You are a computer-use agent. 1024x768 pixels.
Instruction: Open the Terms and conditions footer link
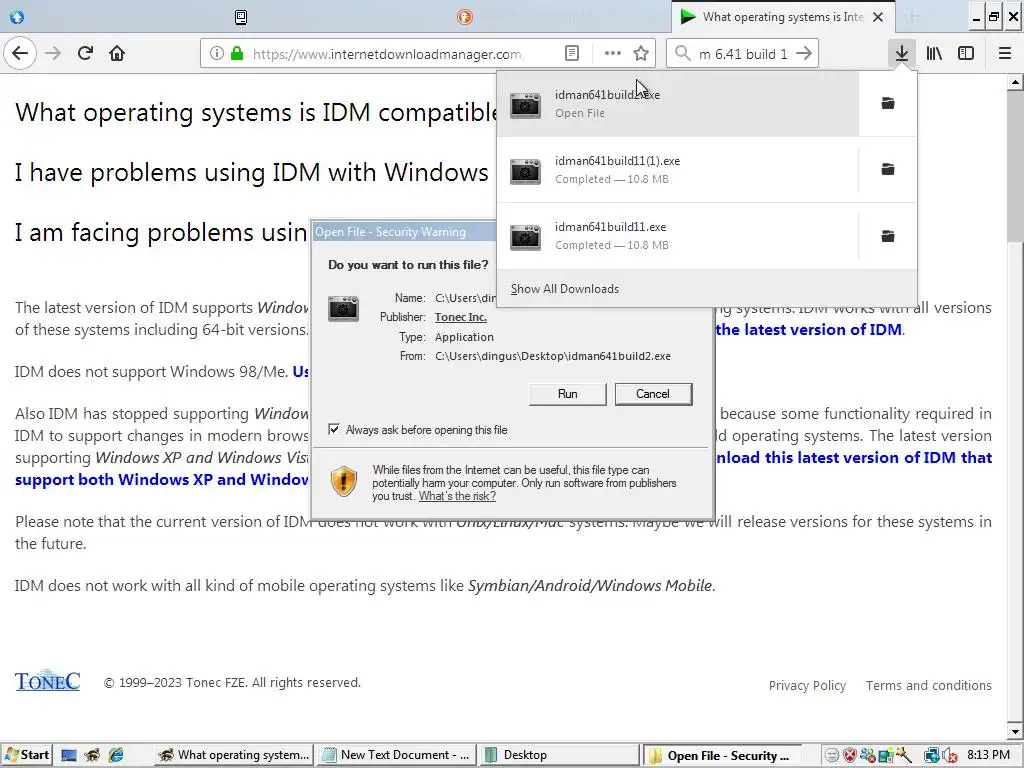click(929, 685)
